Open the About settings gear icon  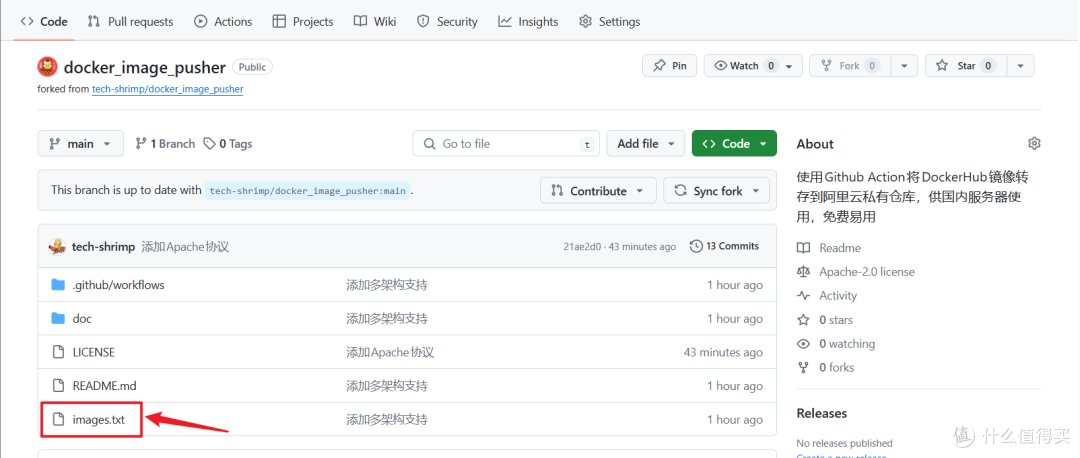[1034, 143]
